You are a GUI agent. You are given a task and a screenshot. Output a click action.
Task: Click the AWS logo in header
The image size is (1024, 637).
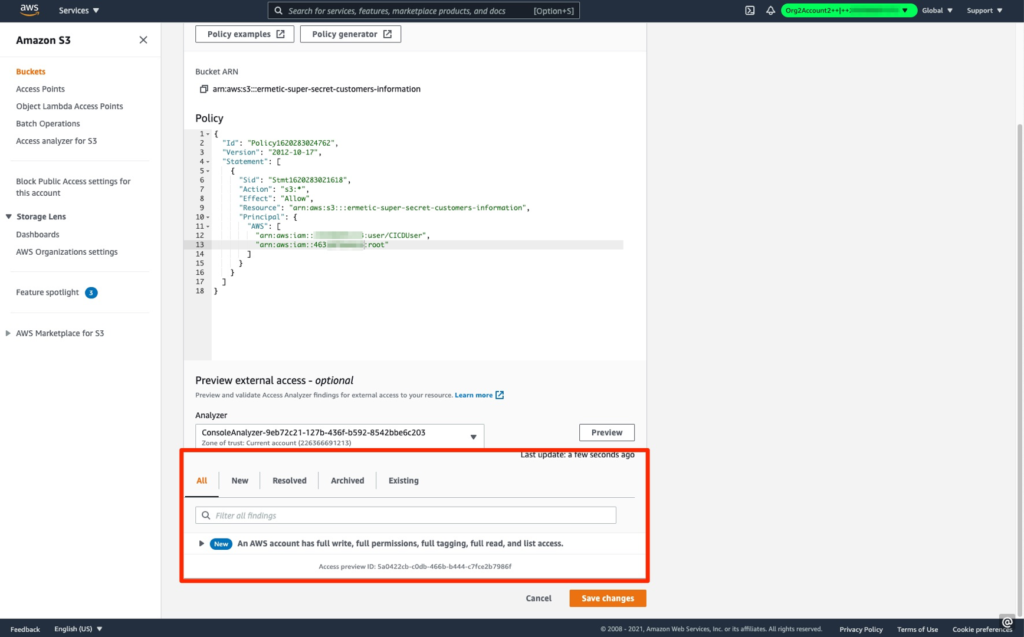click(x=29, y=10)
